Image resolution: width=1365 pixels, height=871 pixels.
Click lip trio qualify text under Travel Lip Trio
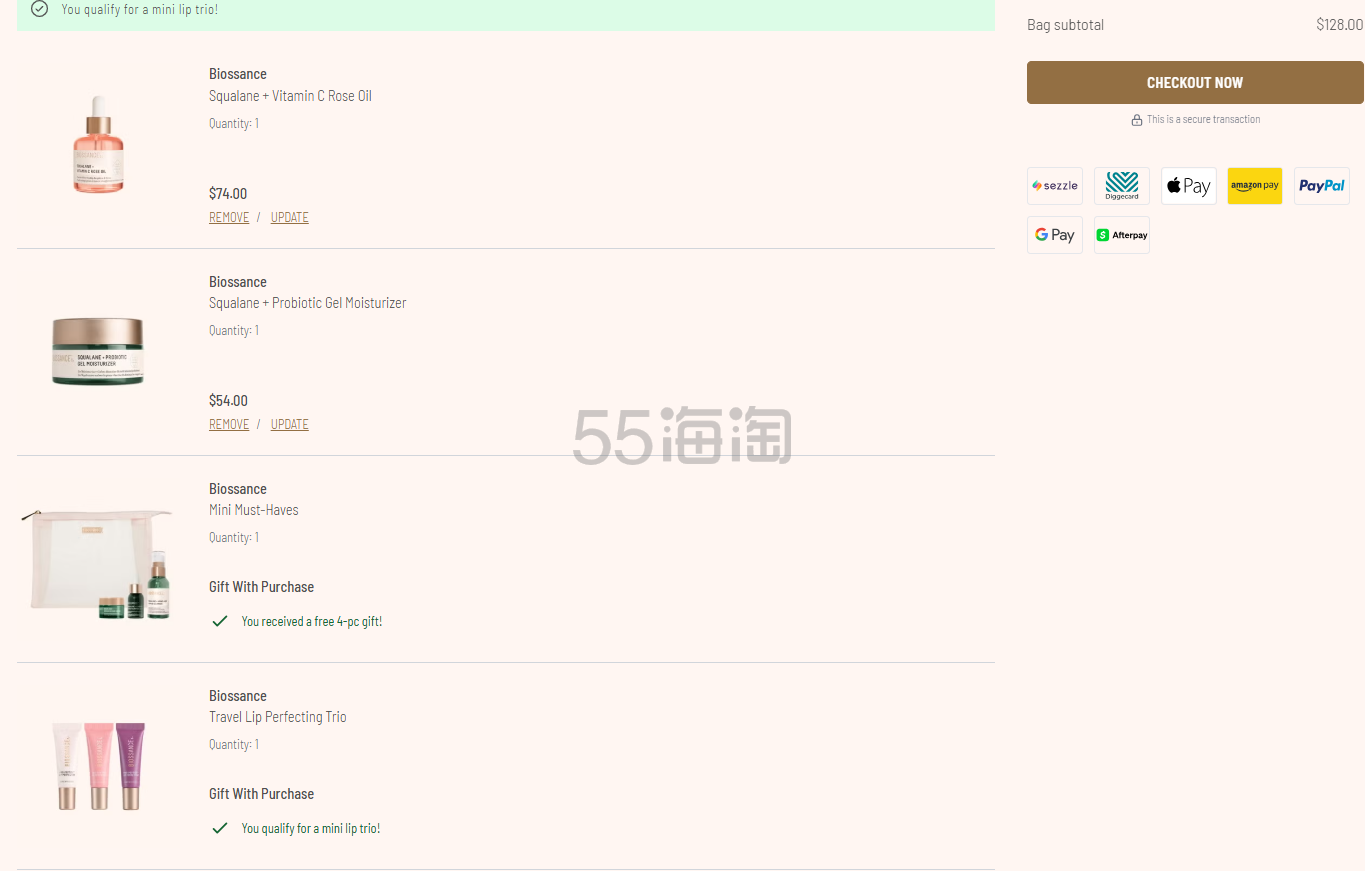311,829
